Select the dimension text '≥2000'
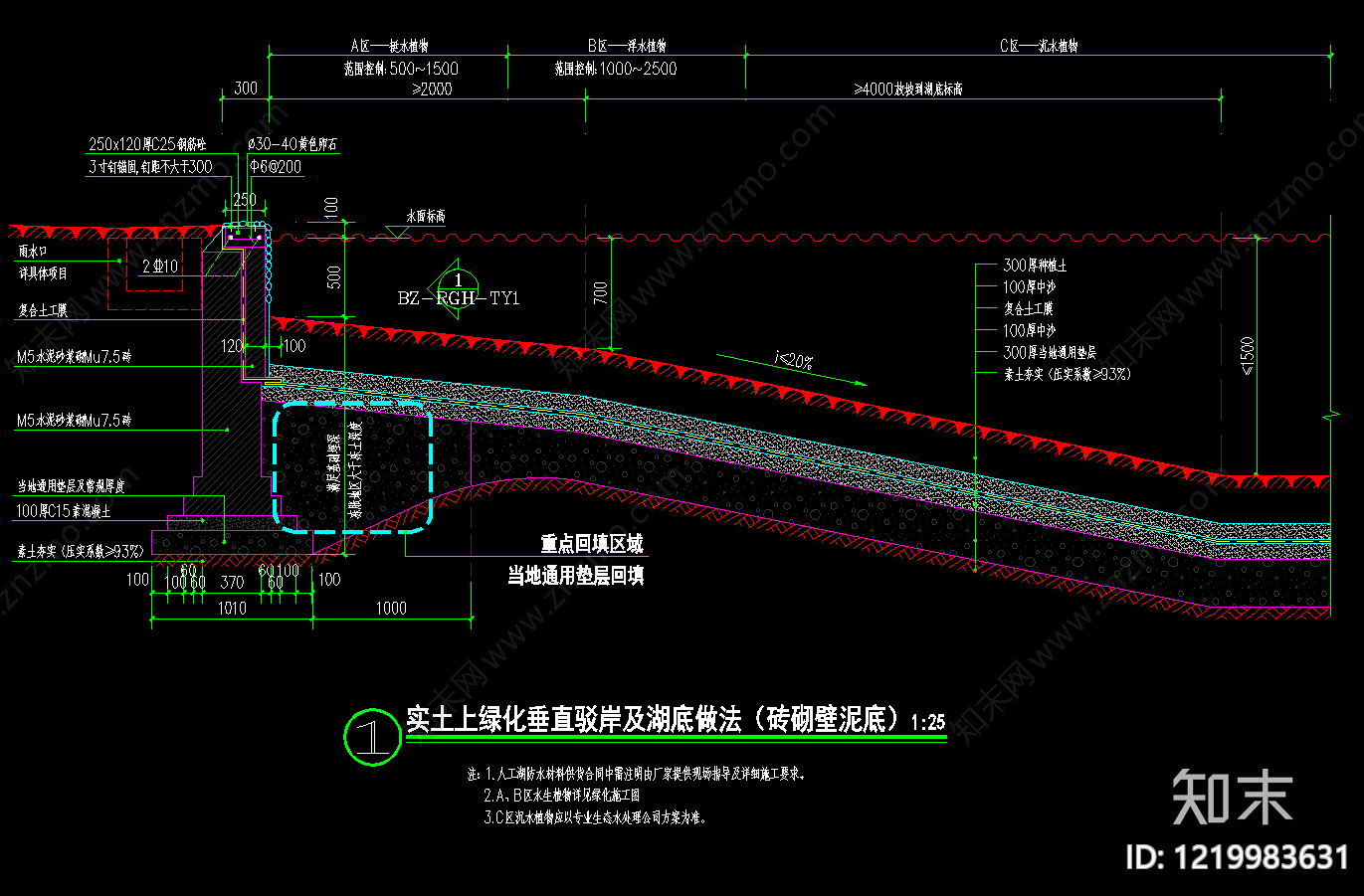 coord(431,89)
